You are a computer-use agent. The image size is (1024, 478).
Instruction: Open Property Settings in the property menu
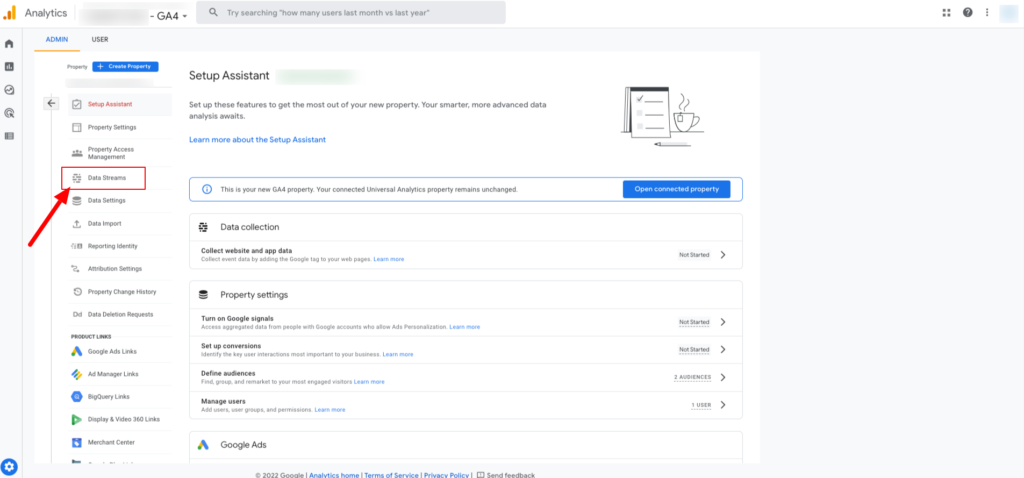pos(120,127)
